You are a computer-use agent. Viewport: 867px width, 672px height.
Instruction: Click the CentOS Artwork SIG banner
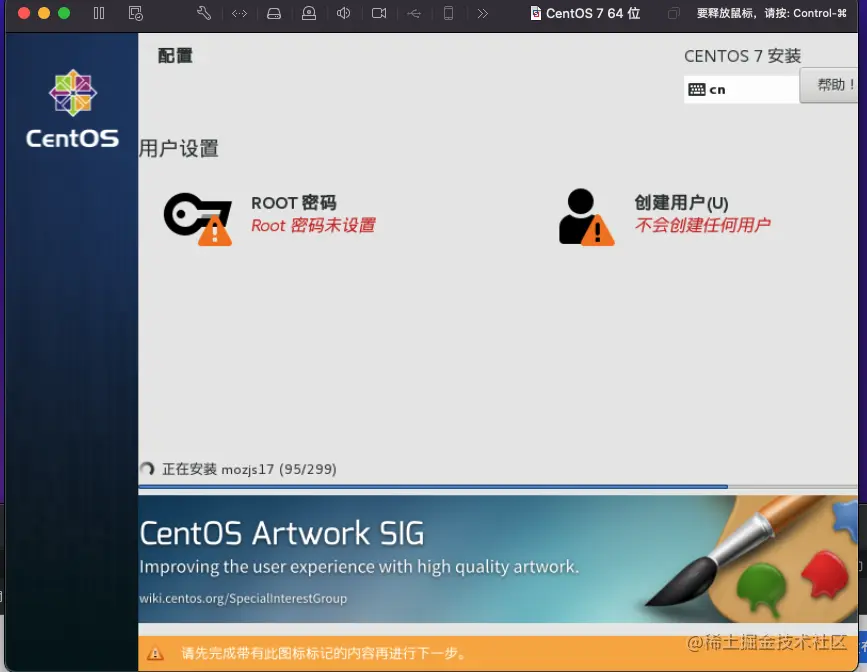(x=498, y=559)
